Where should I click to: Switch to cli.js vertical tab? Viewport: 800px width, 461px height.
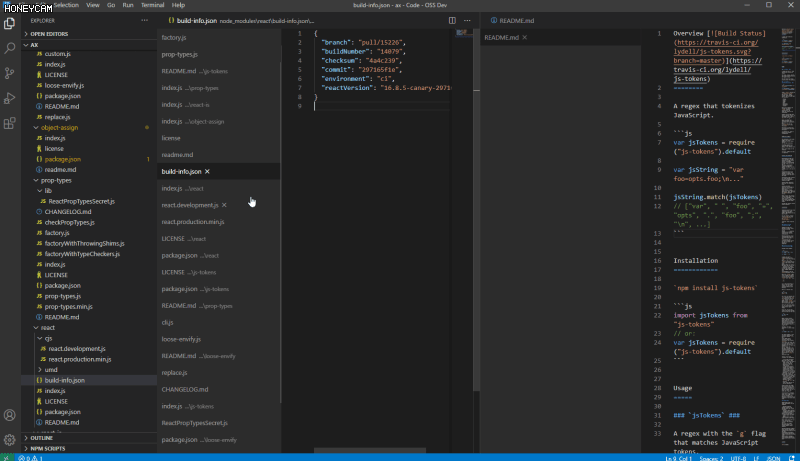(x=218, y=322)
